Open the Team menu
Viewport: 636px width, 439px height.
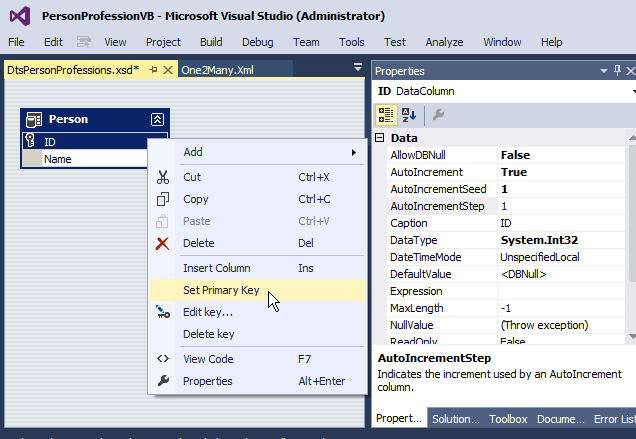point(306,42)
